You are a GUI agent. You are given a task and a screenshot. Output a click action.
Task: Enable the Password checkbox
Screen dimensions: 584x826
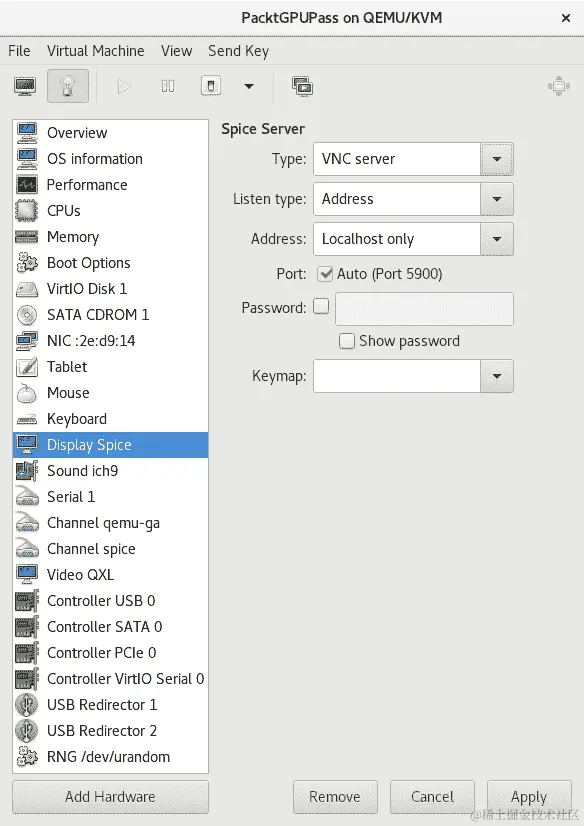coord(320,307)
